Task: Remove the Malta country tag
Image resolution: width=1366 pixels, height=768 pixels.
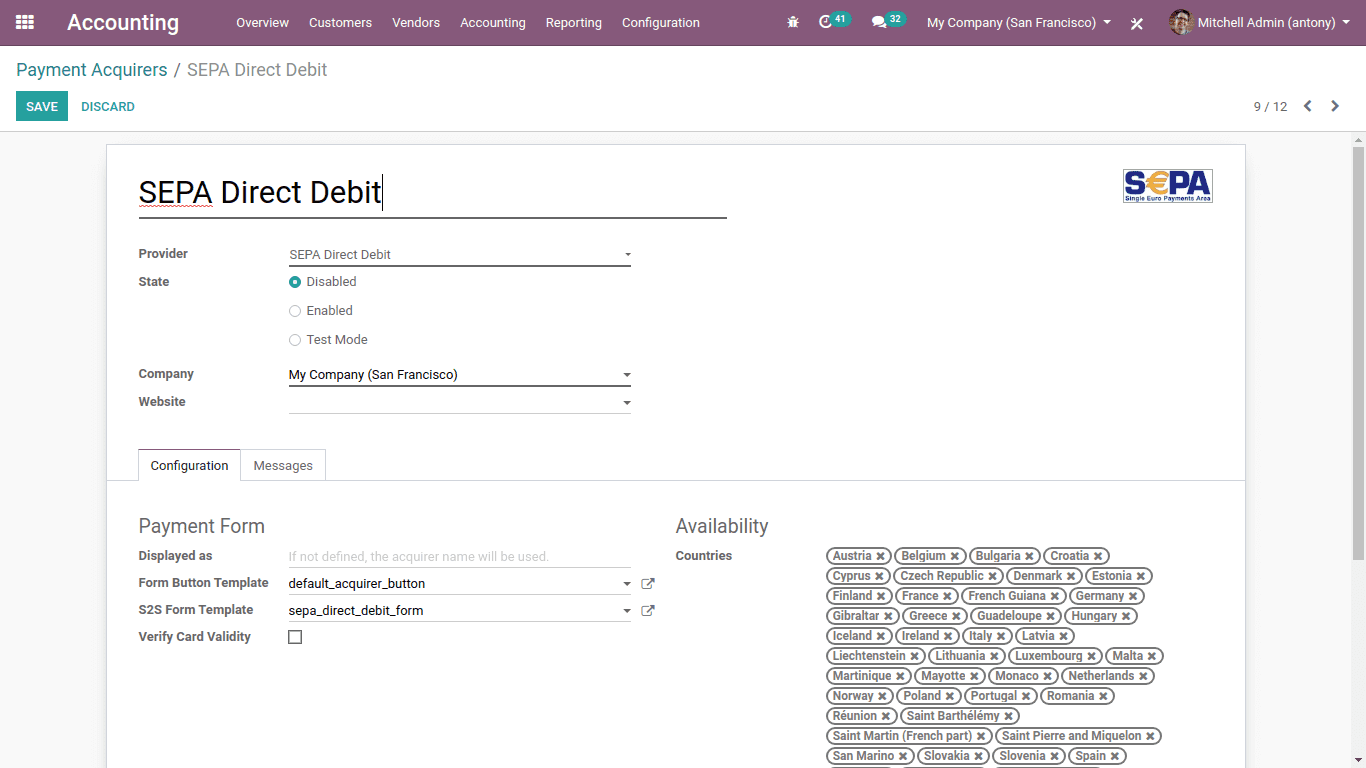Action: pyautogui.click(x=1152, y=656)
